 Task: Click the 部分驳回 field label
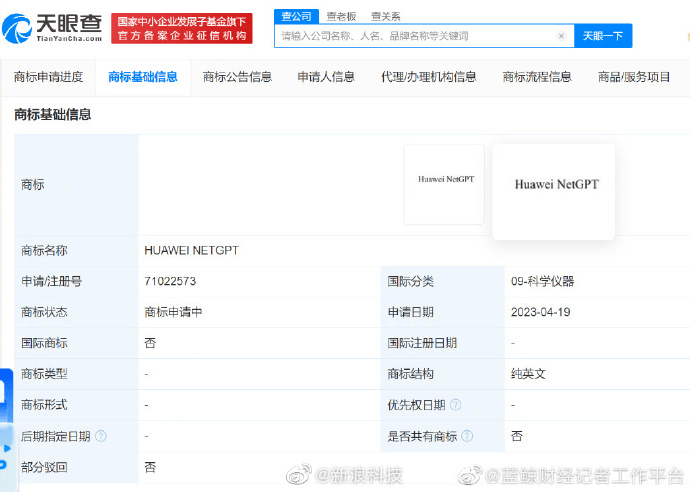click(x=44, y=467)
